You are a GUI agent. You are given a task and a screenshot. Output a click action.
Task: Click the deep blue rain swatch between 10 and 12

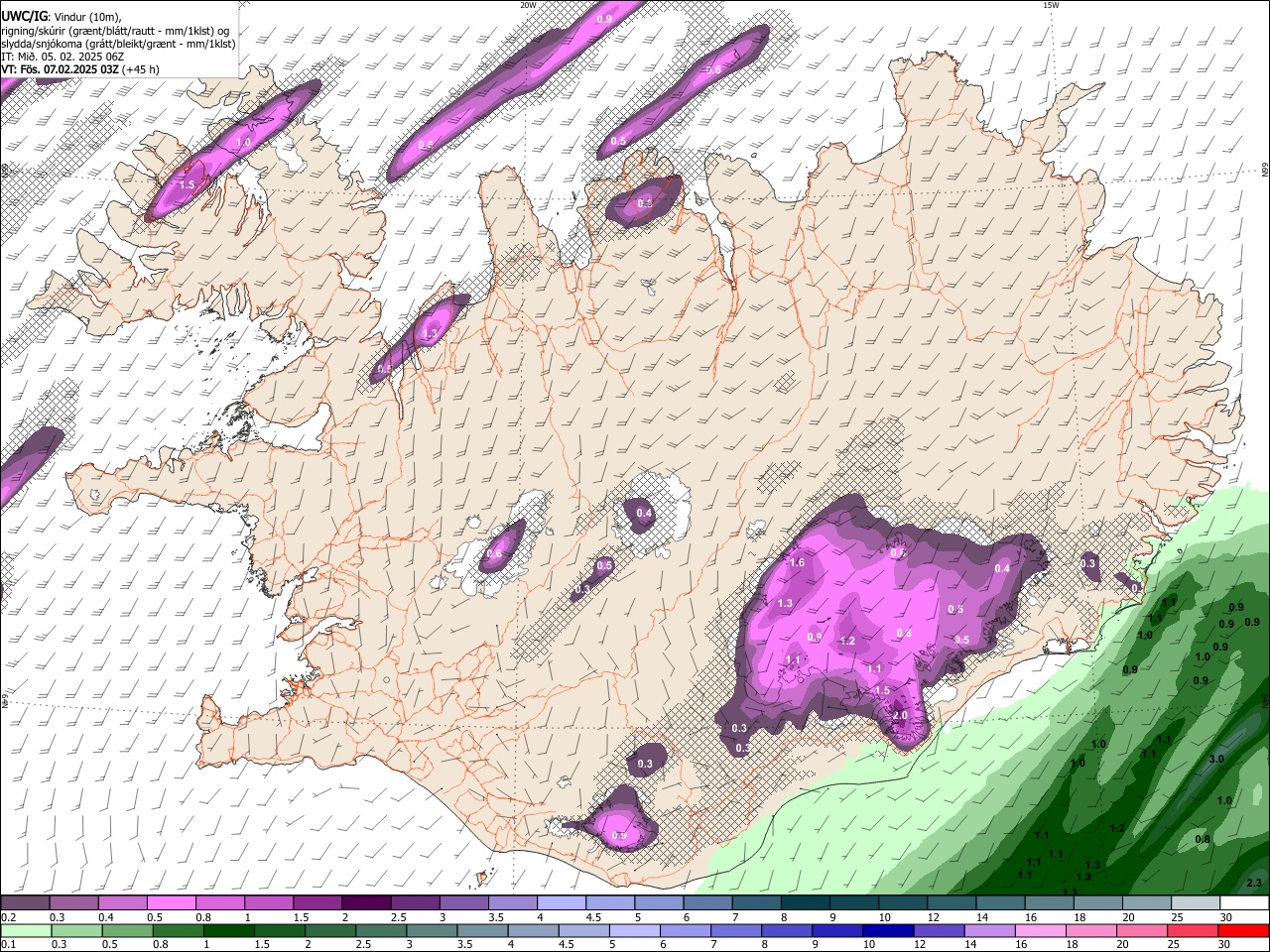click(x=887, y=931)
